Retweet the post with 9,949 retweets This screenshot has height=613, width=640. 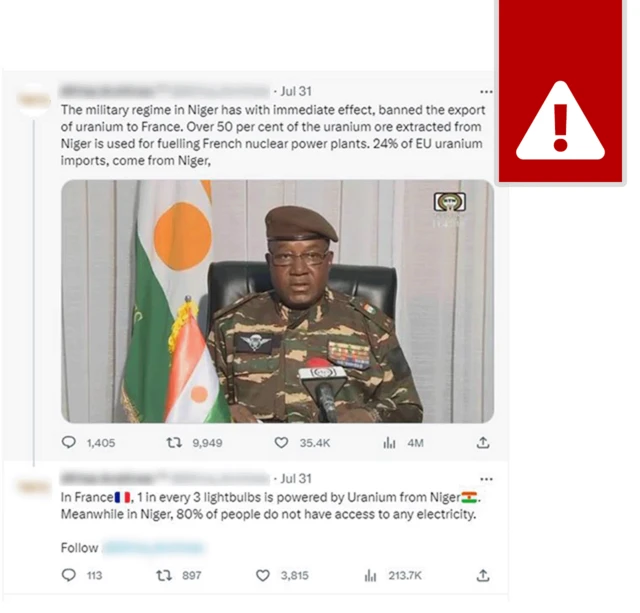coord(174,442)
